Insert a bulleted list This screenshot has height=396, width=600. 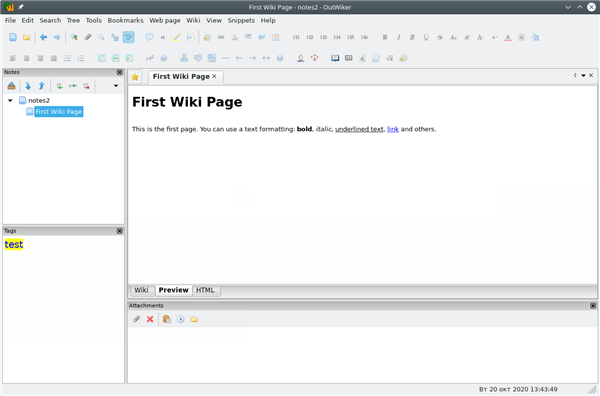point(67,58)
